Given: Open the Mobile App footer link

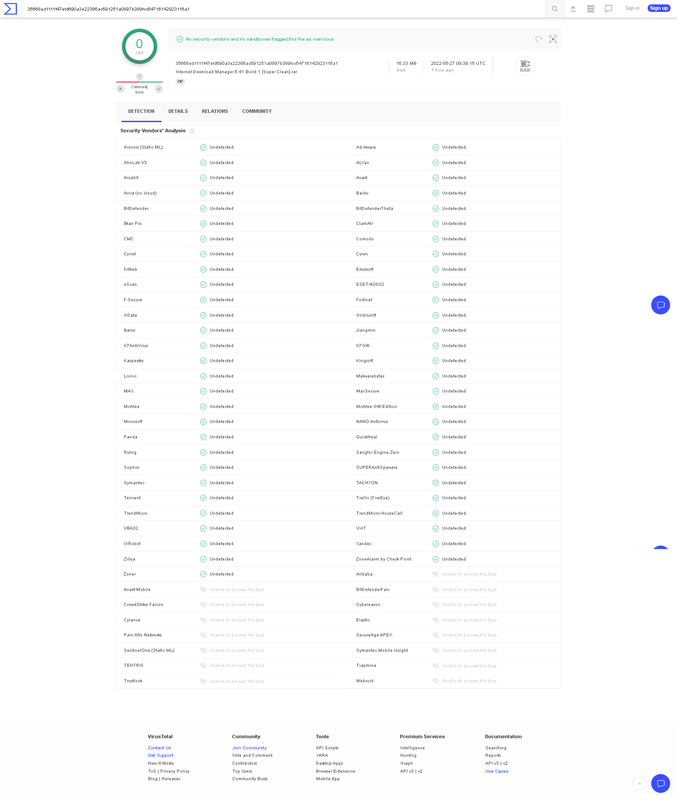Looking at the screenshot, I should pyautogui.click(x=328, y=779).
